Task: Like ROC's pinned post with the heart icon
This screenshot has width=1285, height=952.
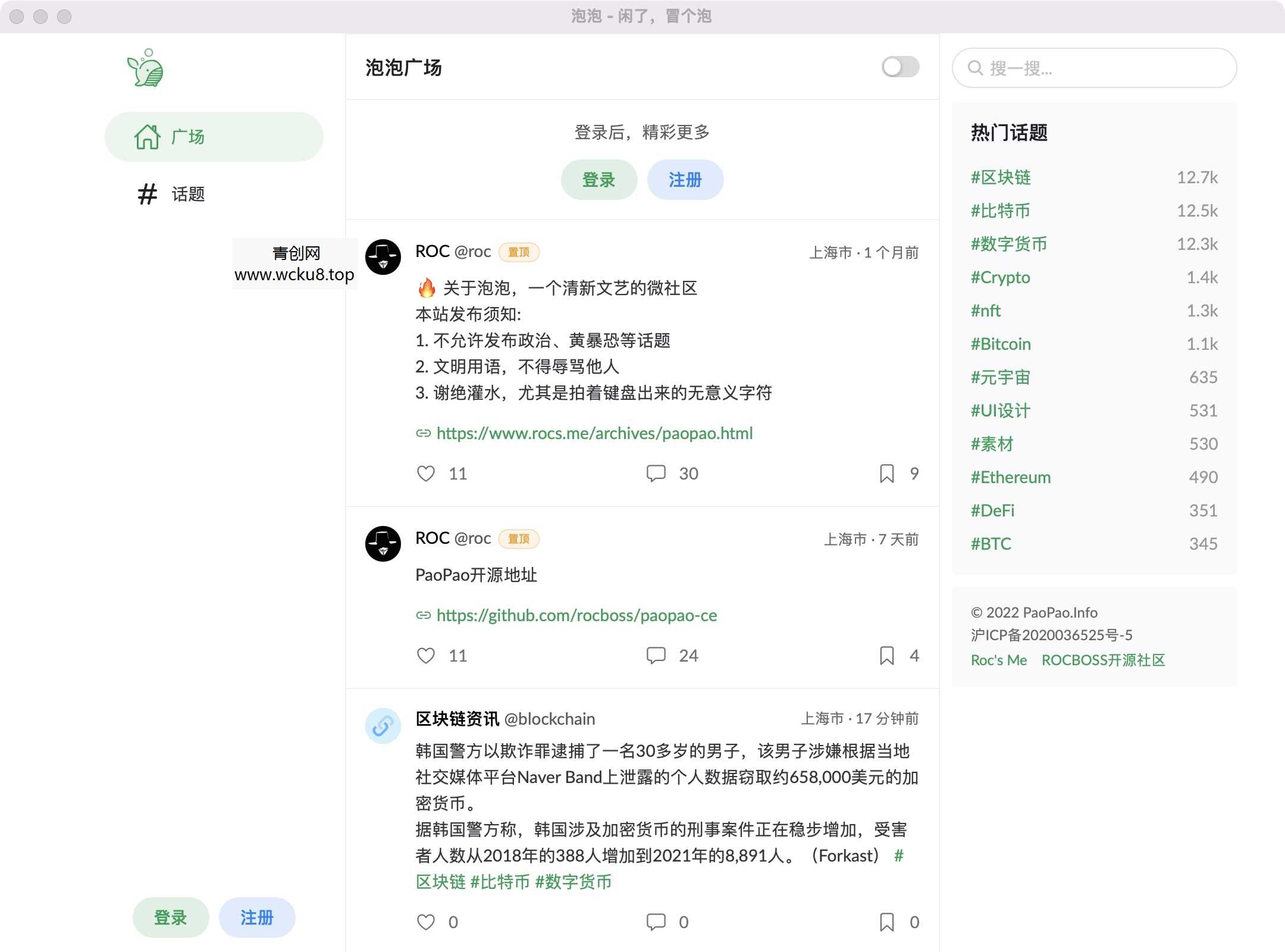Action: click(x=426, y=473)
